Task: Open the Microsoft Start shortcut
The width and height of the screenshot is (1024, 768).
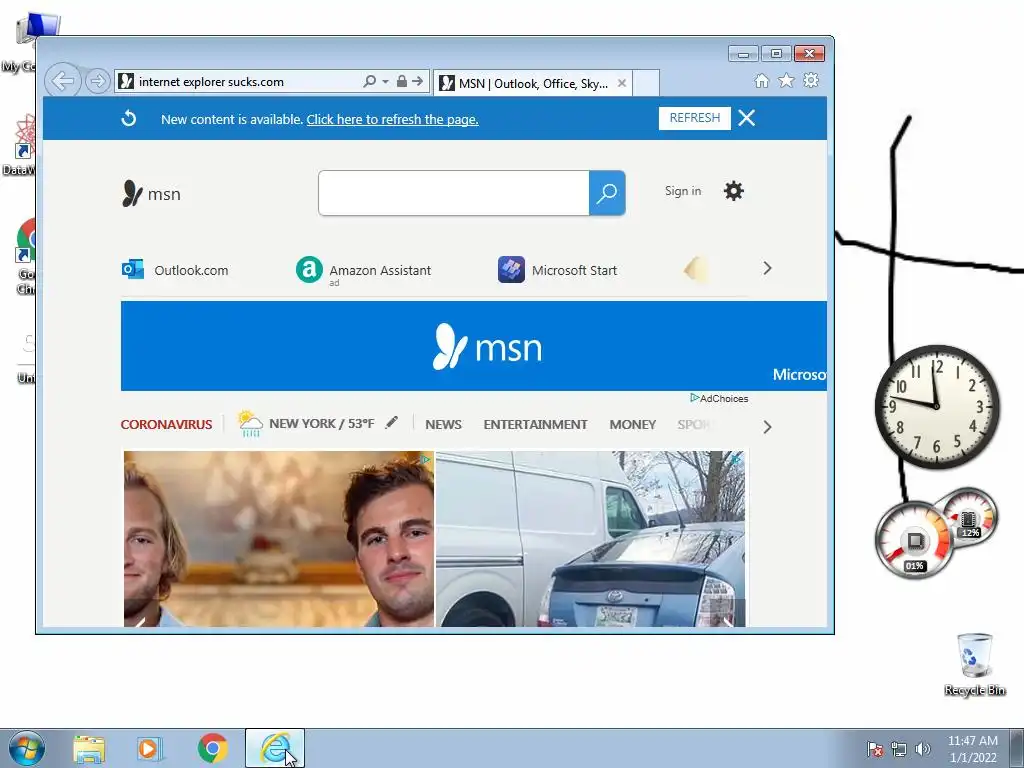Action: tap(557, 270)
